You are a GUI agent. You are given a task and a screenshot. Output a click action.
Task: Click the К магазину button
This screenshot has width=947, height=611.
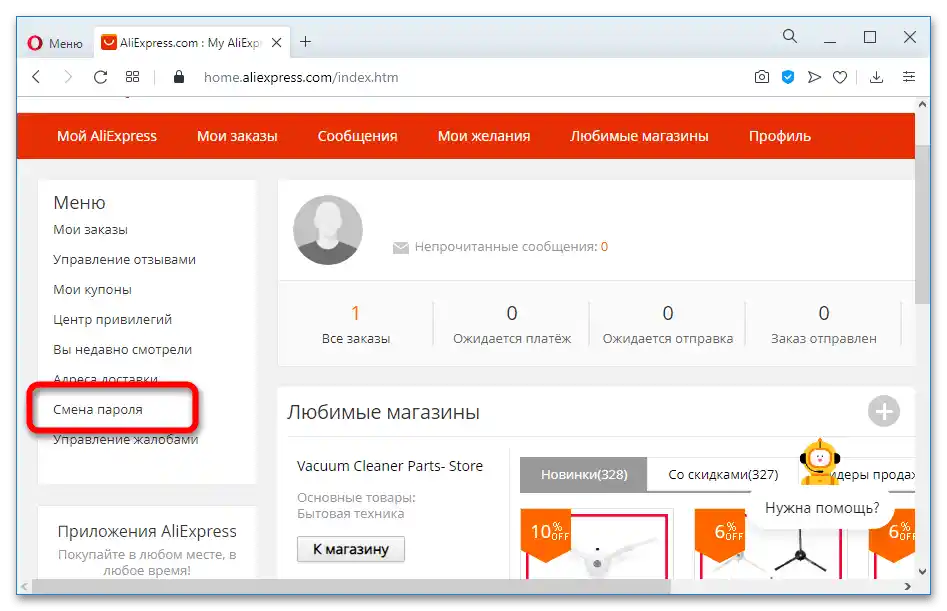tap(351, 549)
